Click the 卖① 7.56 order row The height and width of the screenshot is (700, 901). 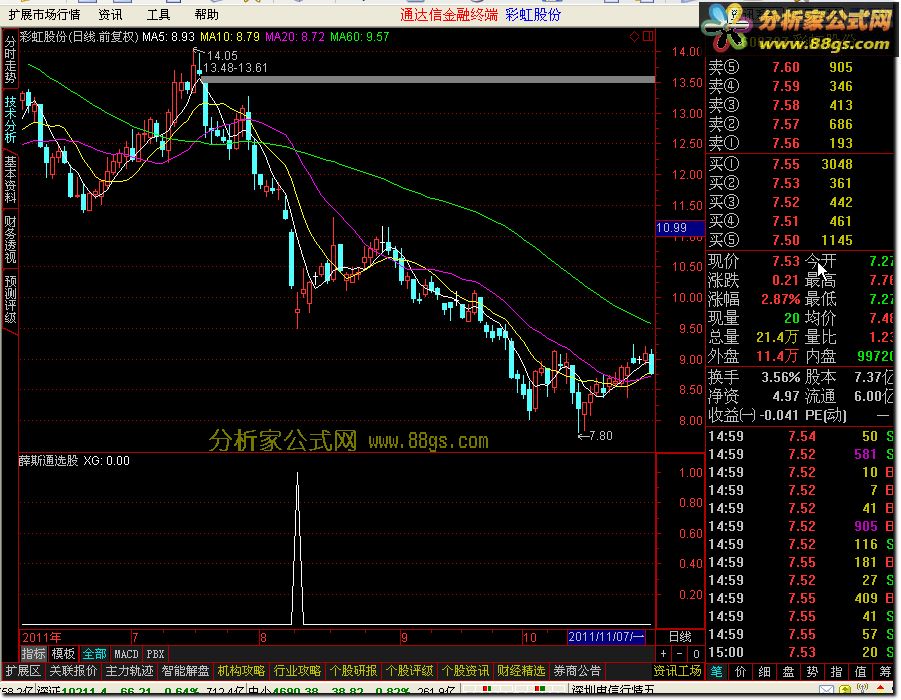[x=800, y=143]
